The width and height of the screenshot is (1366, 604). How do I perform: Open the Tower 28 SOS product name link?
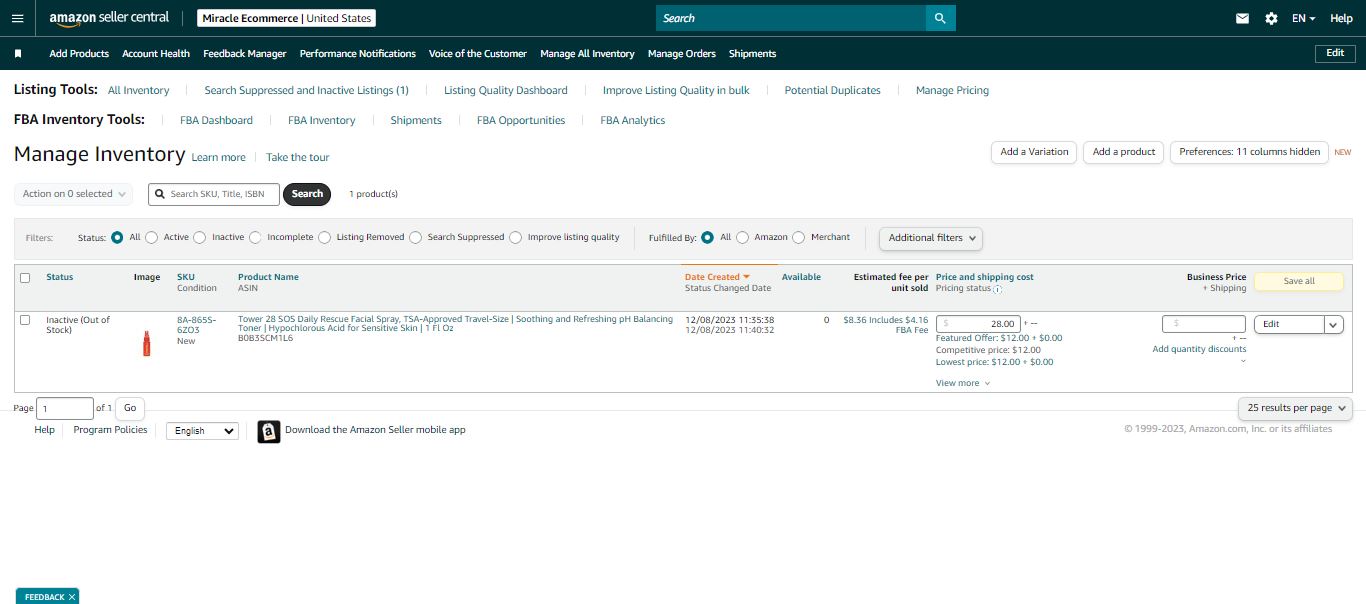tap(455, 324)
